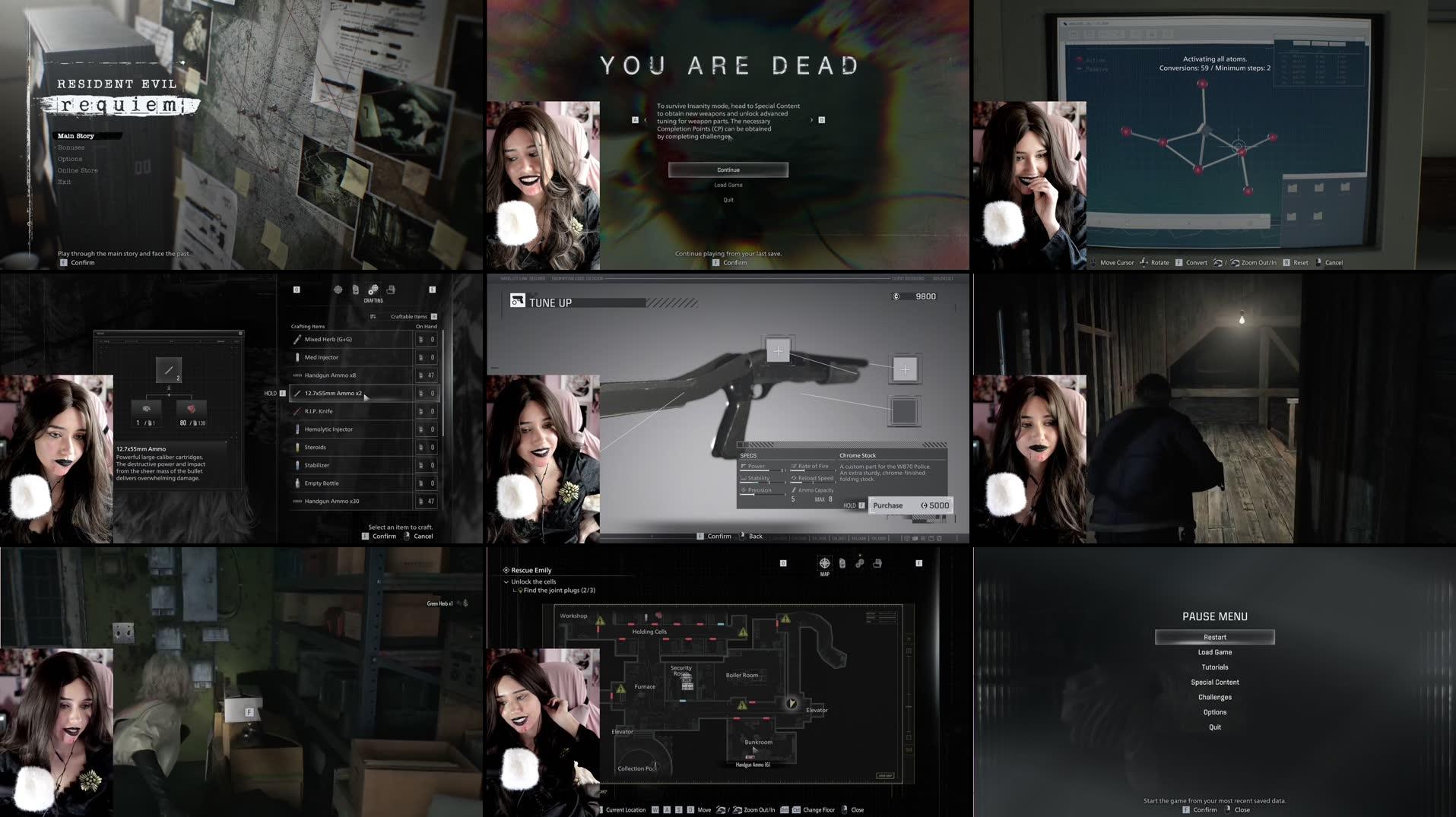Select the Crafting gears icon in the header
Viewport: 1456px width, 817px height.
point(373,290)
